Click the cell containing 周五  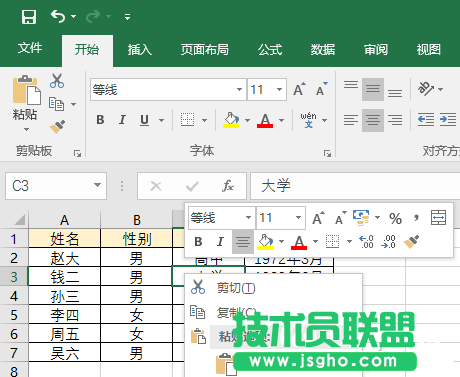pyautogui.click(x=65, y=334)
